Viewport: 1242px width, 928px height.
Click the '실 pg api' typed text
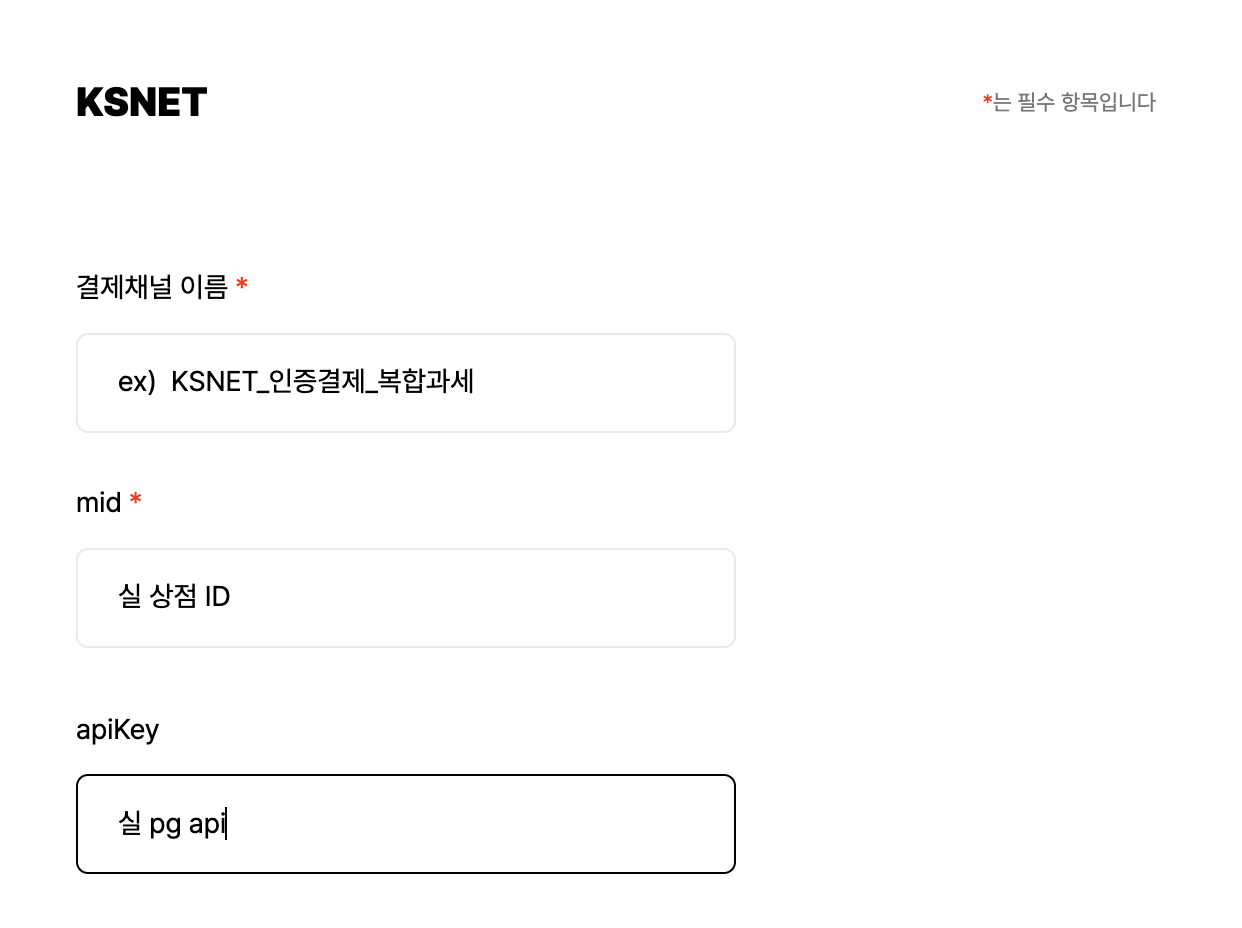[172, 826]
